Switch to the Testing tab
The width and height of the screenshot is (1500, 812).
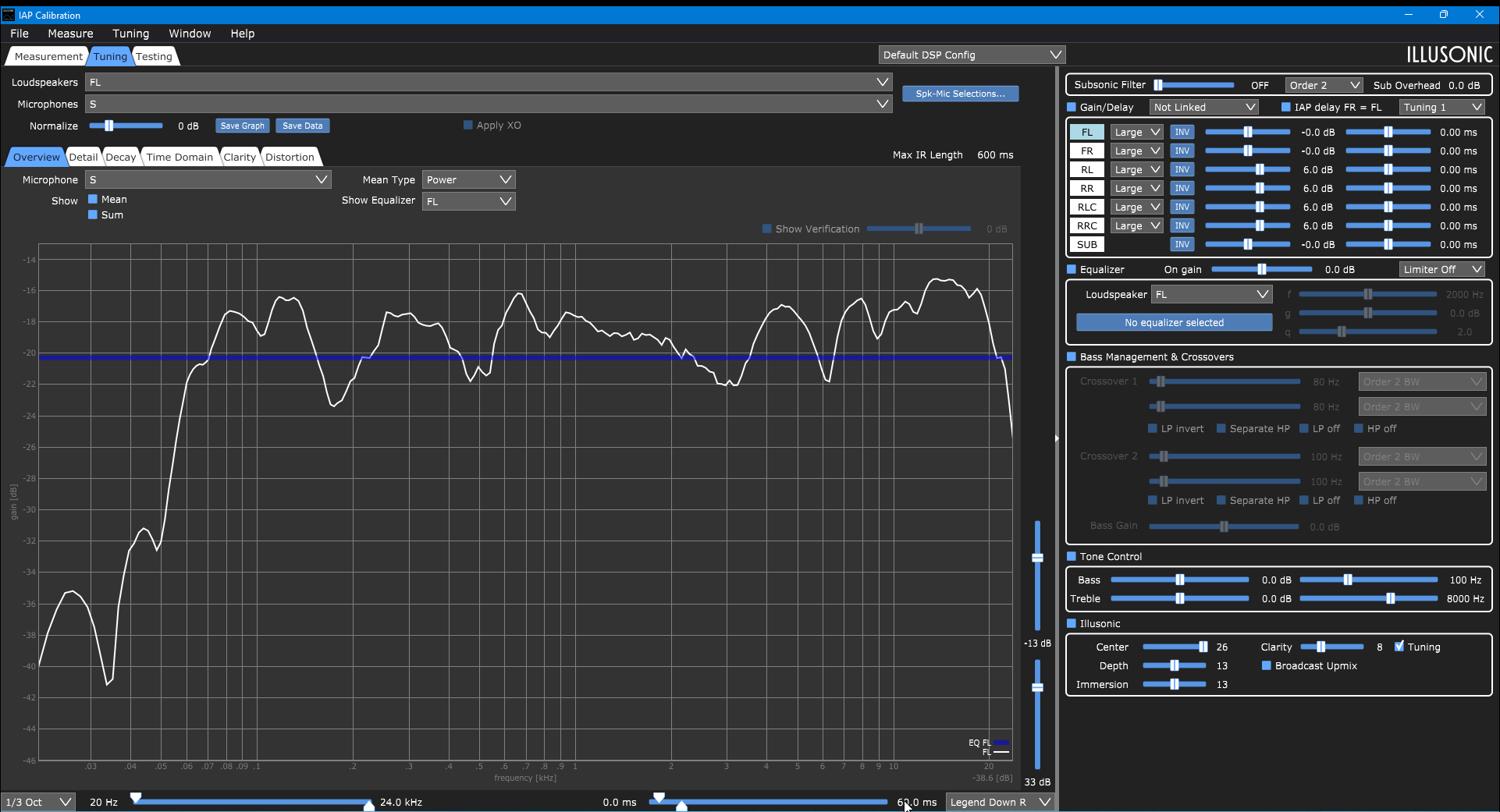pos(155,56)
